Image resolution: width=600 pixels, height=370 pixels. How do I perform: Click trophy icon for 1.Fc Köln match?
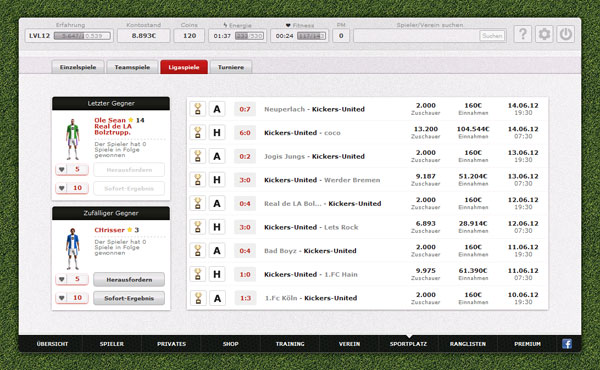pyautogui.click(x=198, y=298)
